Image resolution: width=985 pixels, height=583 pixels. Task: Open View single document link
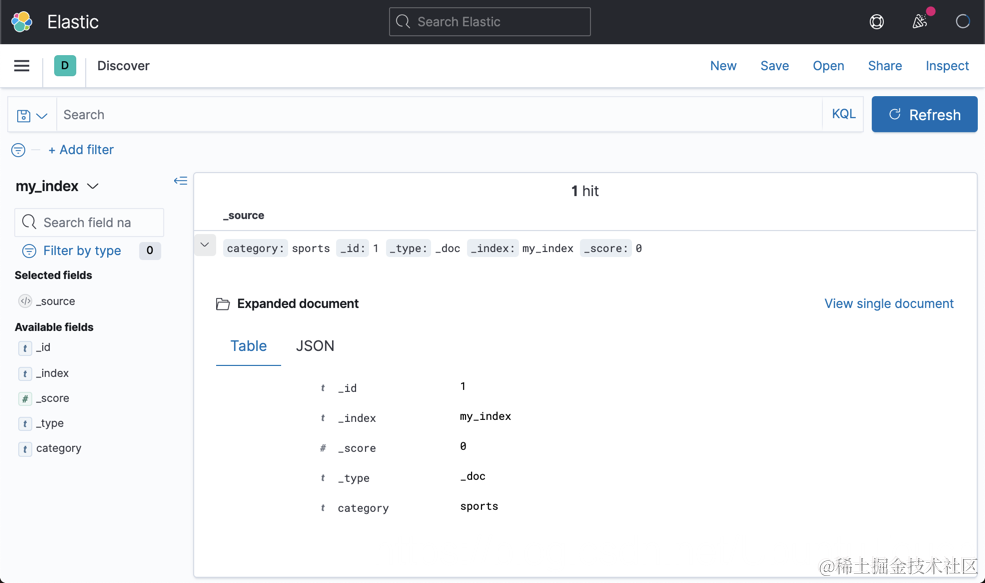(x=889, y=303)
